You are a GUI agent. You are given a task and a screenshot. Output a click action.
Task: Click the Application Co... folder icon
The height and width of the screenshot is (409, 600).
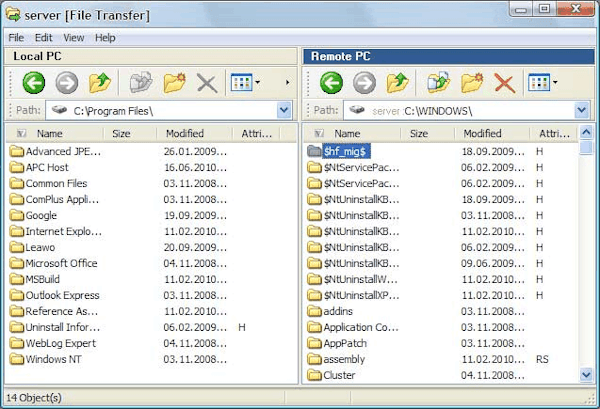(315, 327)
